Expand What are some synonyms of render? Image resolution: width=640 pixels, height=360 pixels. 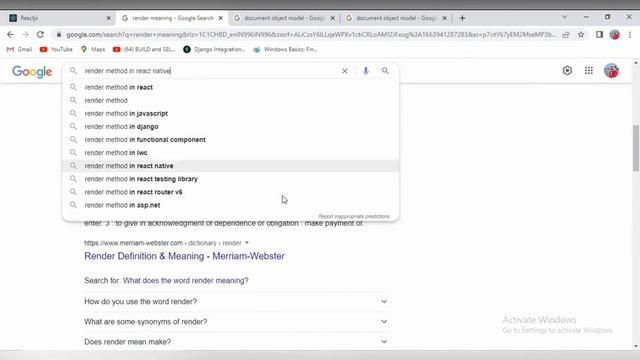point(236,322)
